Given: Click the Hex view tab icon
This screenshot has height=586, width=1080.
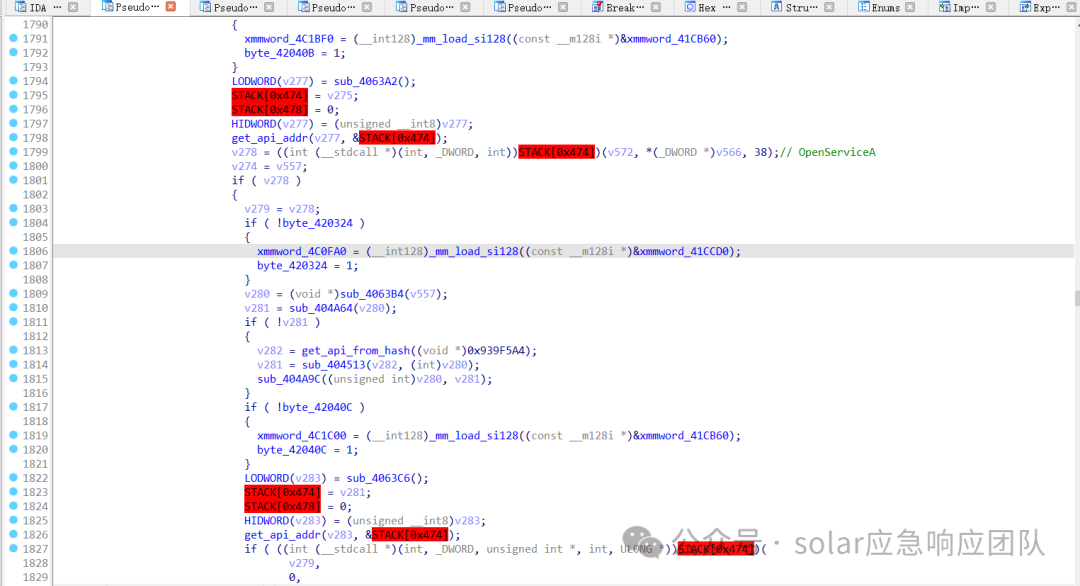Looking at the screenshot, I should [x=689, y=7].
